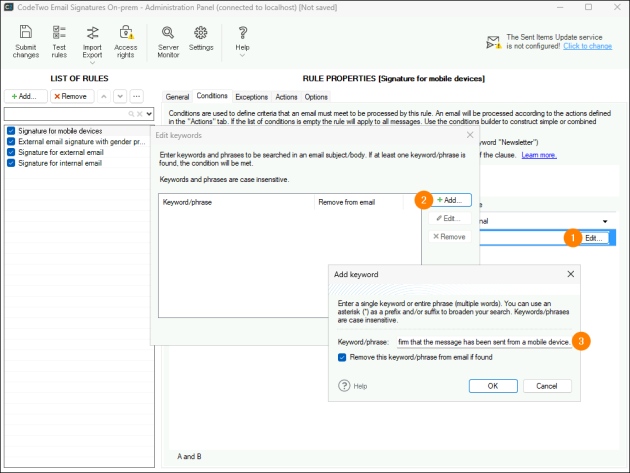Click the Keyword/phrase input field
Screen dimensions: 630x473
(x=484, y=342)
